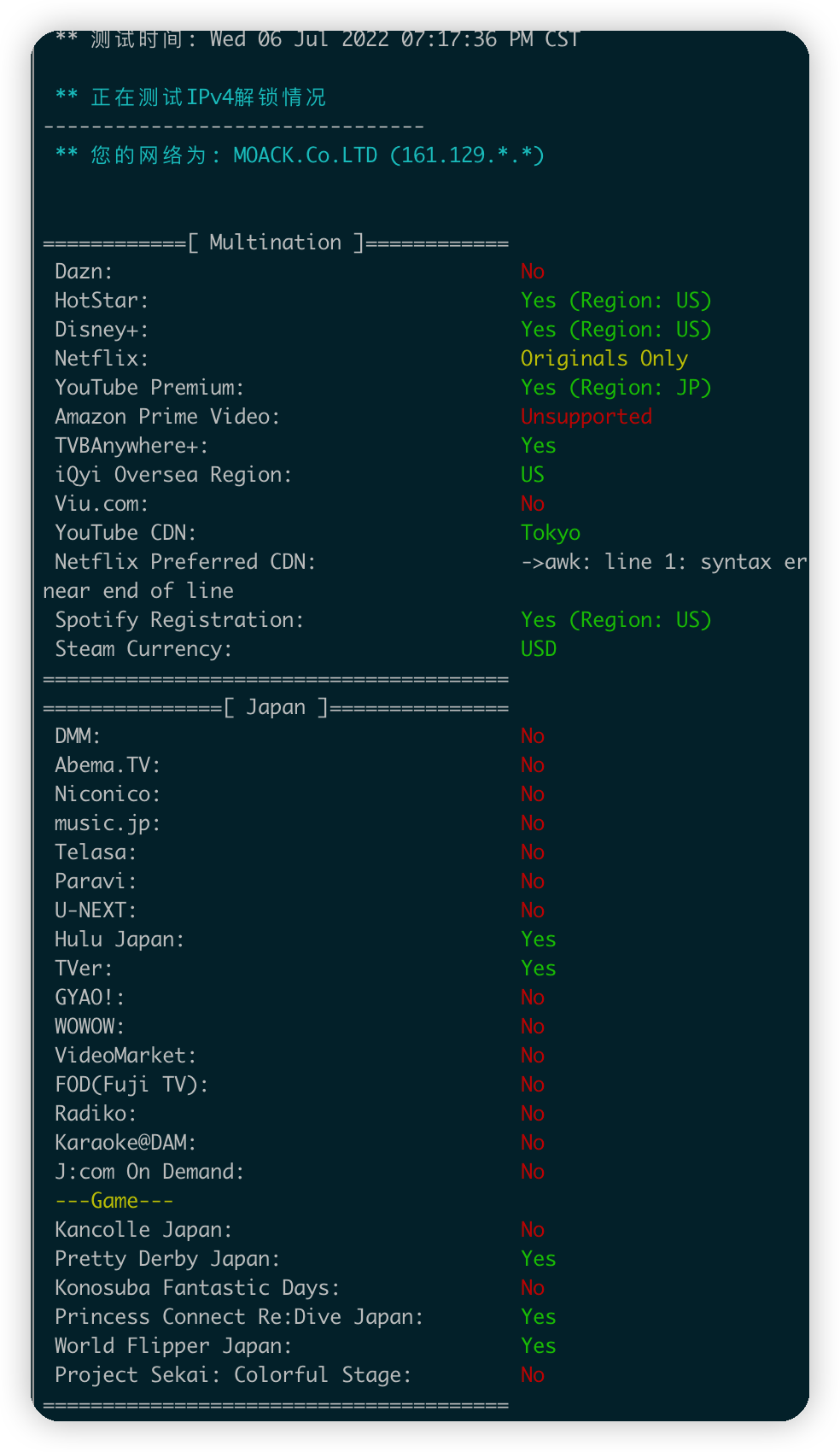Click the Karaoke@DAM label

(125, 1143)
